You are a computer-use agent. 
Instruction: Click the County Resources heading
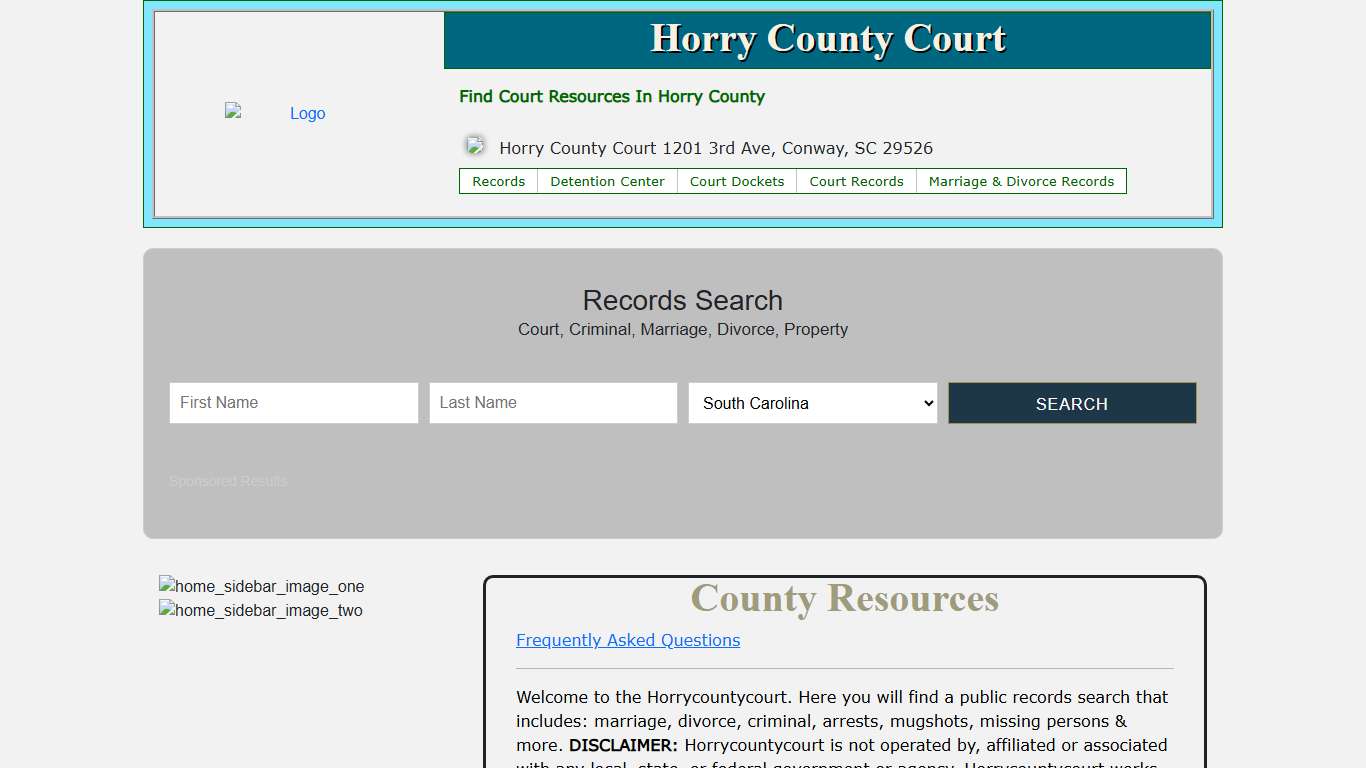pyautogui.click(x=844, y=598)
